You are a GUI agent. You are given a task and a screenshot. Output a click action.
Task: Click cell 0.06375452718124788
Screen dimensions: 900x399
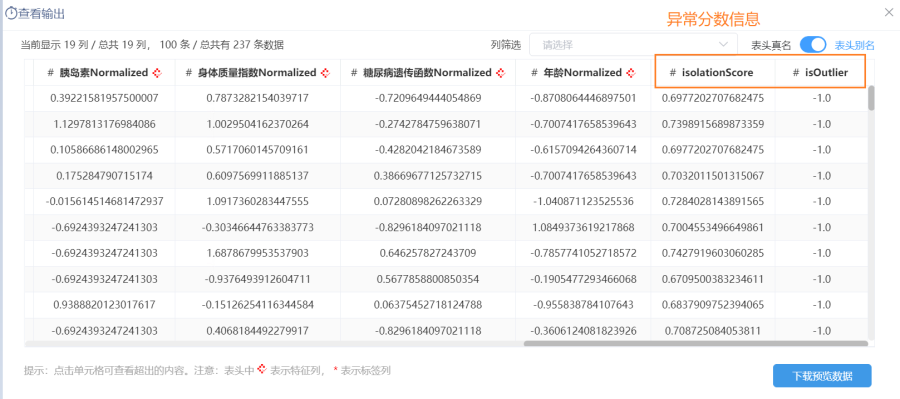pos(428,305)
